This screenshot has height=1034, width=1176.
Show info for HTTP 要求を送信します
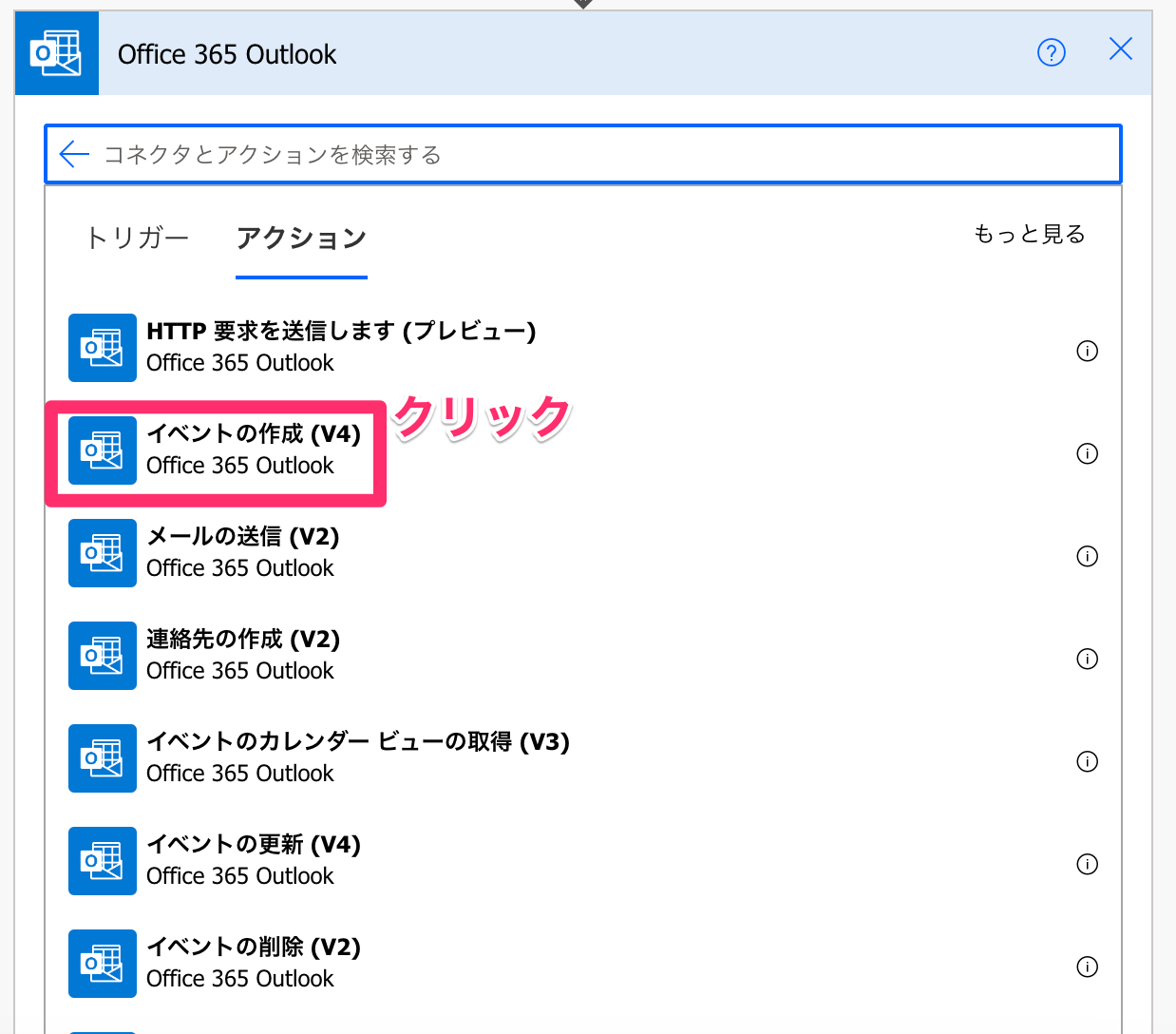click(1088, 351)
